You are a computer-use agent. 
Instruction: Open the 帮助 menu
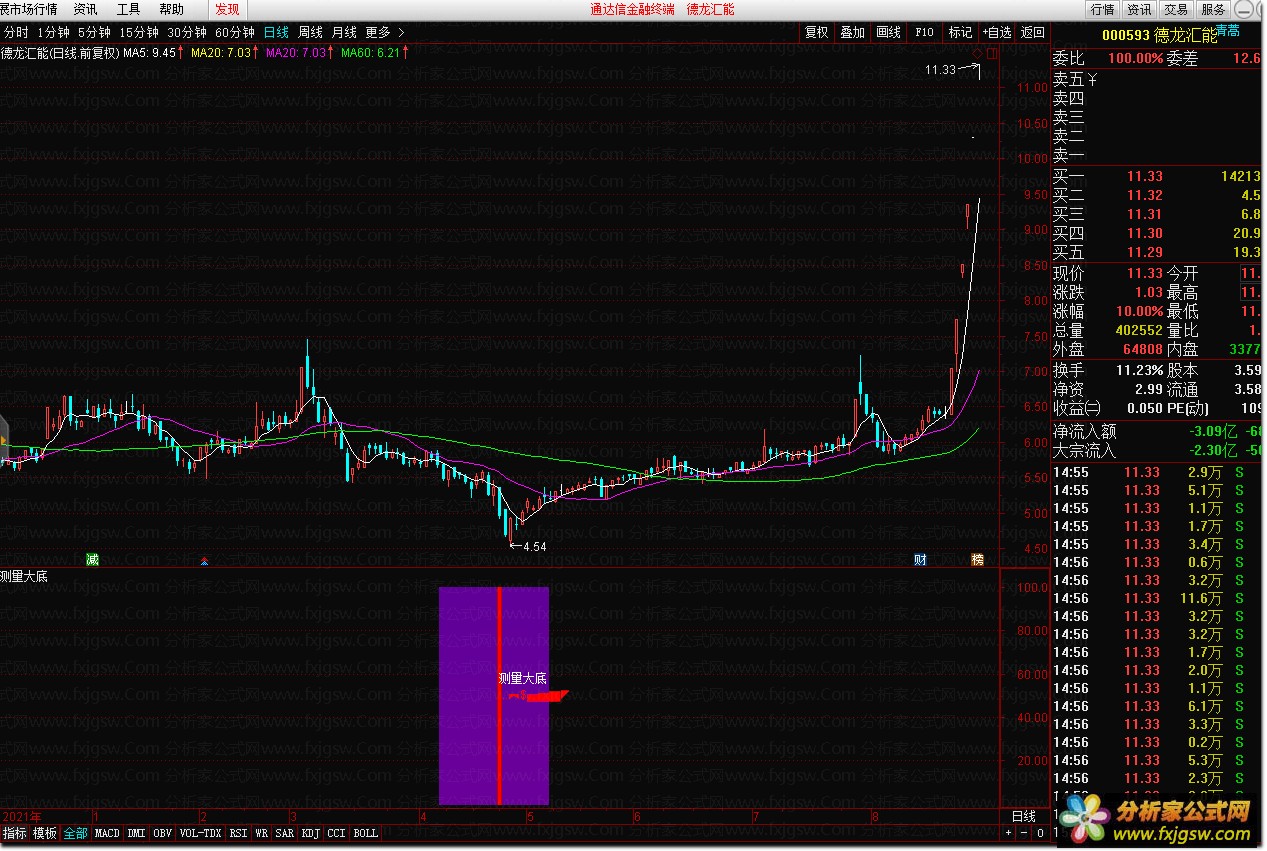pos(171,9)
